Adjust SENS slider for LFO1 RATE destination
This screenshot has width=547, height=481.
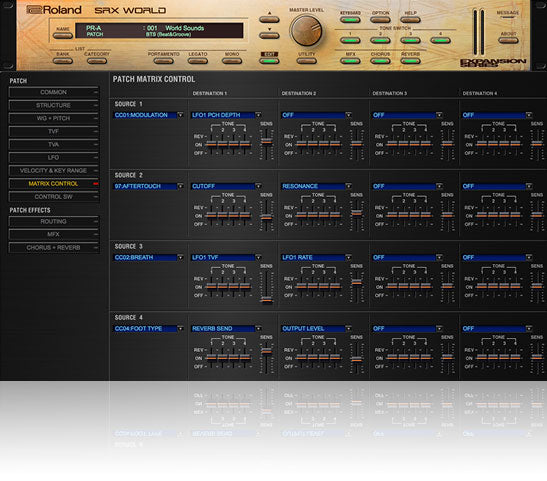point(357,282)
